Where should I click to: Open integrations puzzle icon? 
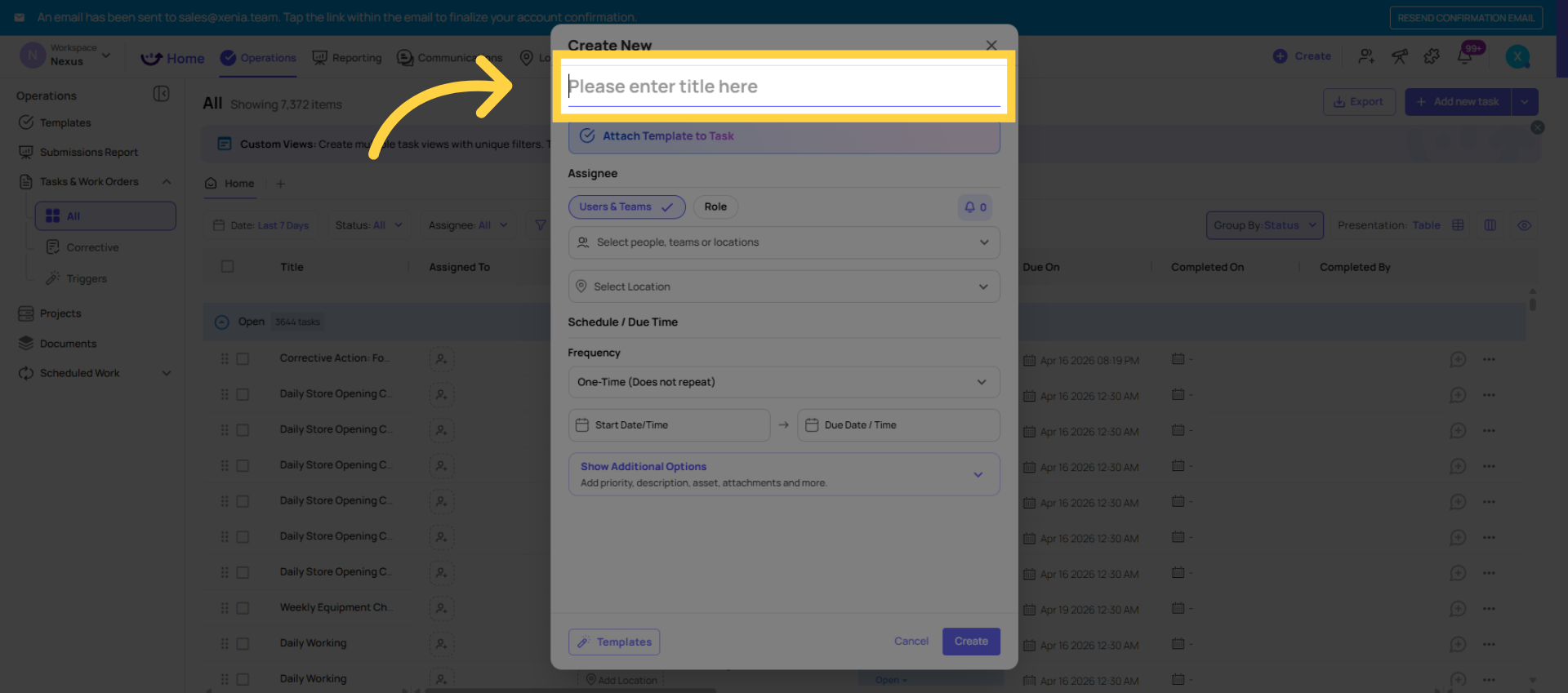1432,56
